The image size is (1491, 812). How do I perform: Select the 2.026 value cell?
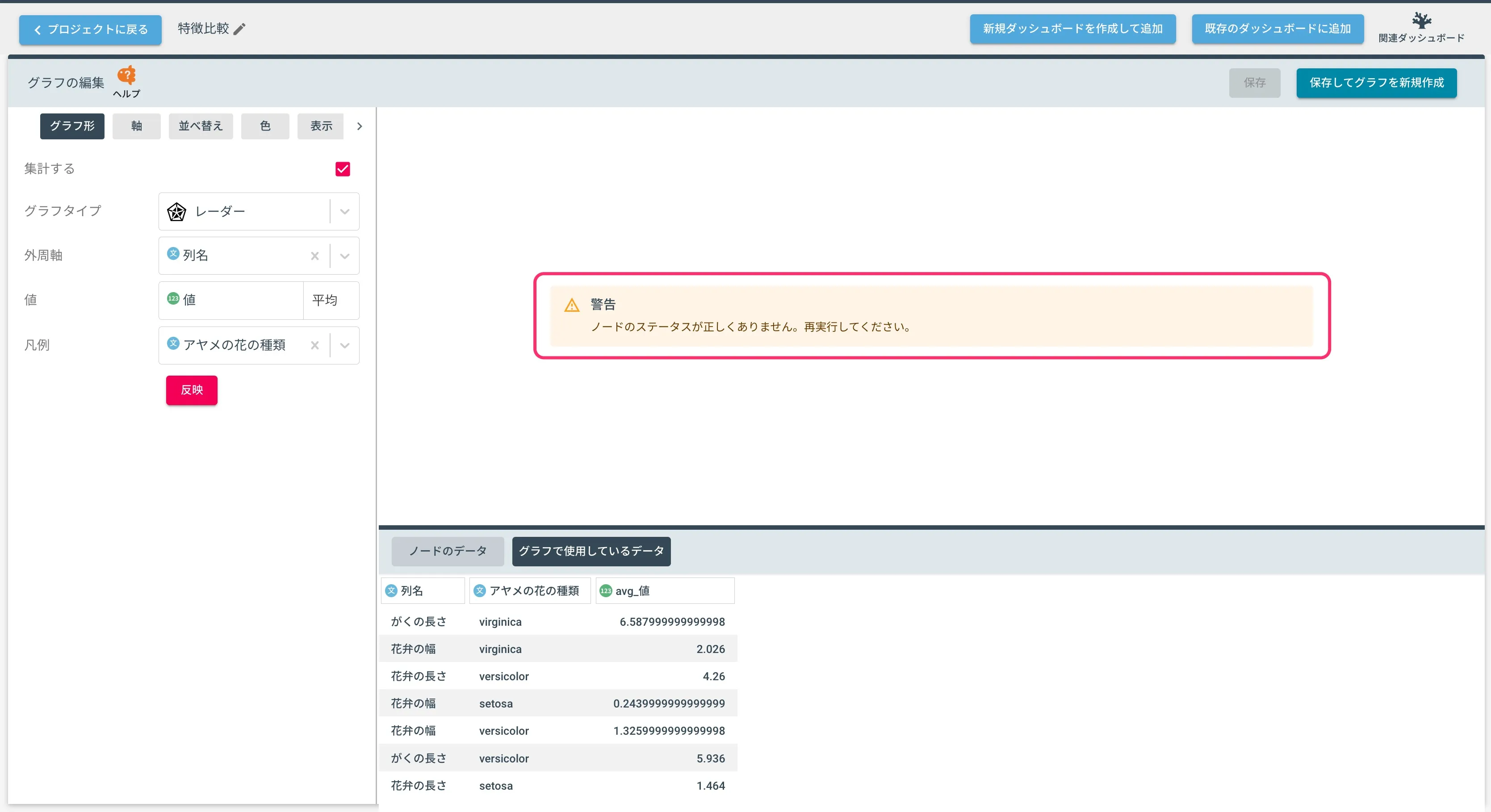point(710,649)
